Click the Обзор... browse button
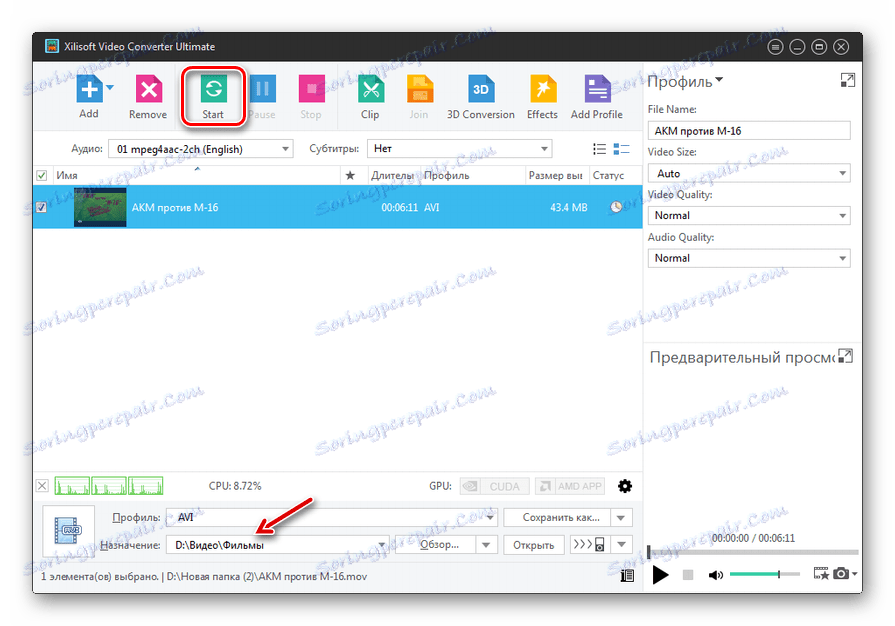 click(x=435, y=545)
